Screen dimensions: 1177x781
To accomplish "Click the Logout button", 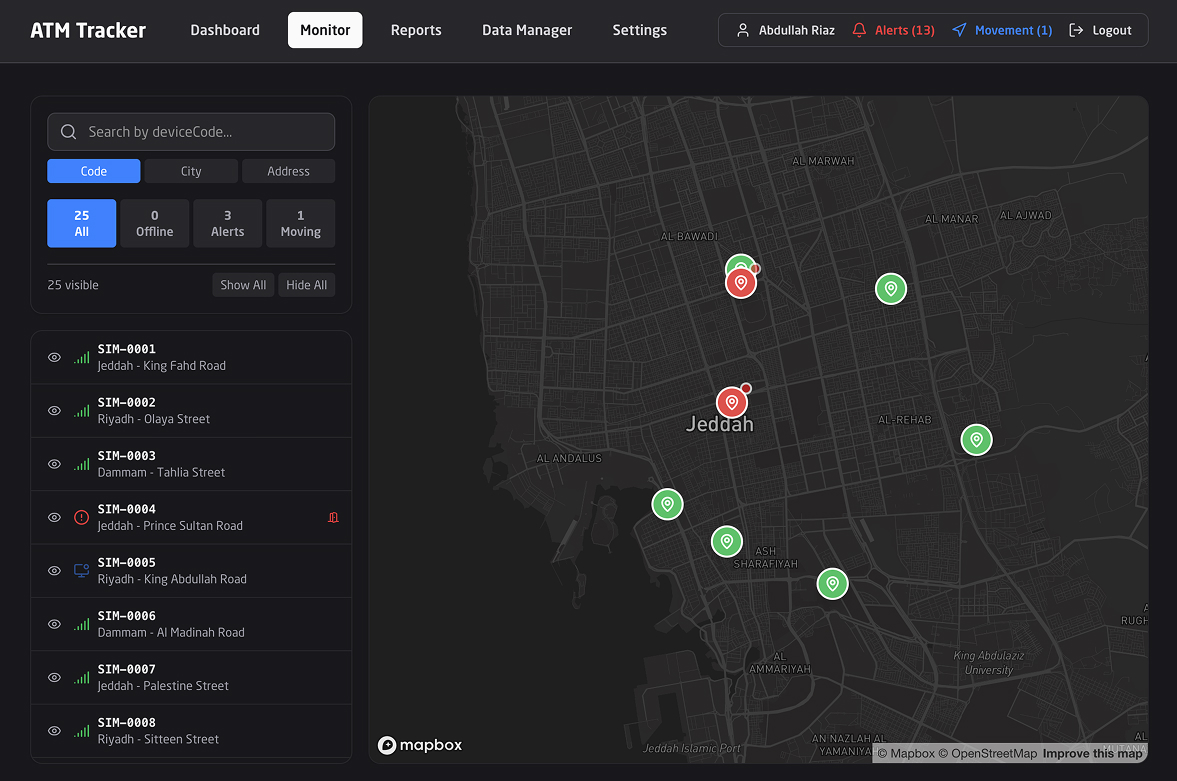I will pos(1100,30).
